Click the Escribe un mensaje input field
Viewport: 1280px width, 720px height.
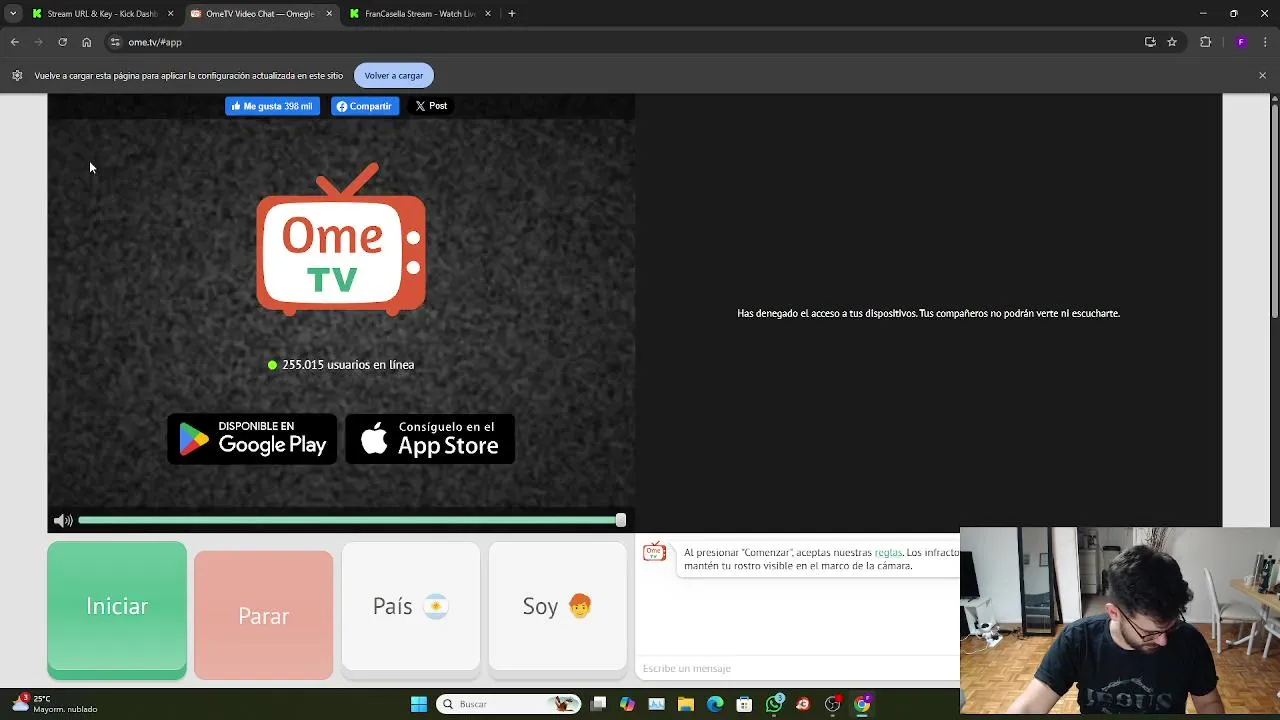tap(797, 668)
